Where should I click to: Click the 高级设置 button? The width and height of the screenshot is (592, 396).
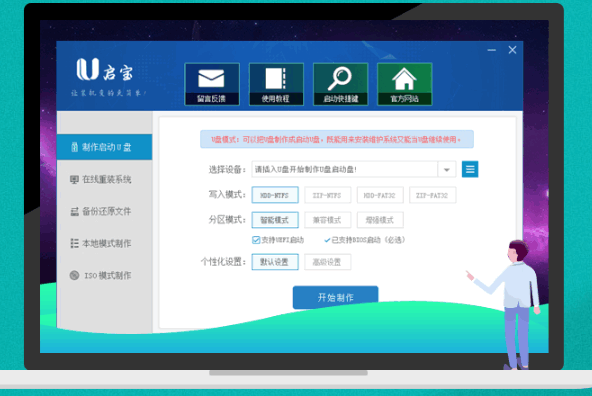pyautogui.click(x=327, y=262)
